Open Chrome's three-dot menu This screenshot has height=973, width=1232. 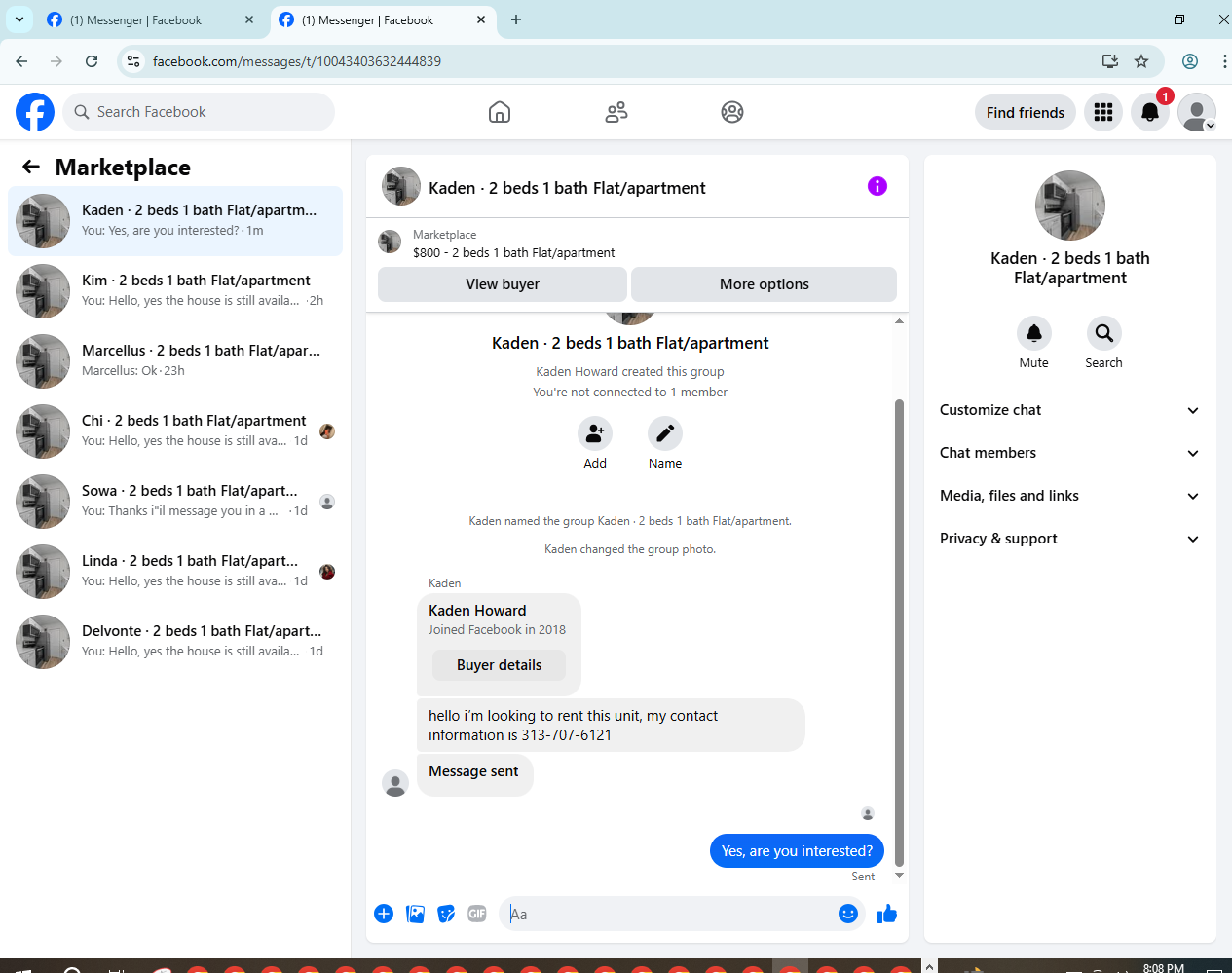pos(1223,61)
